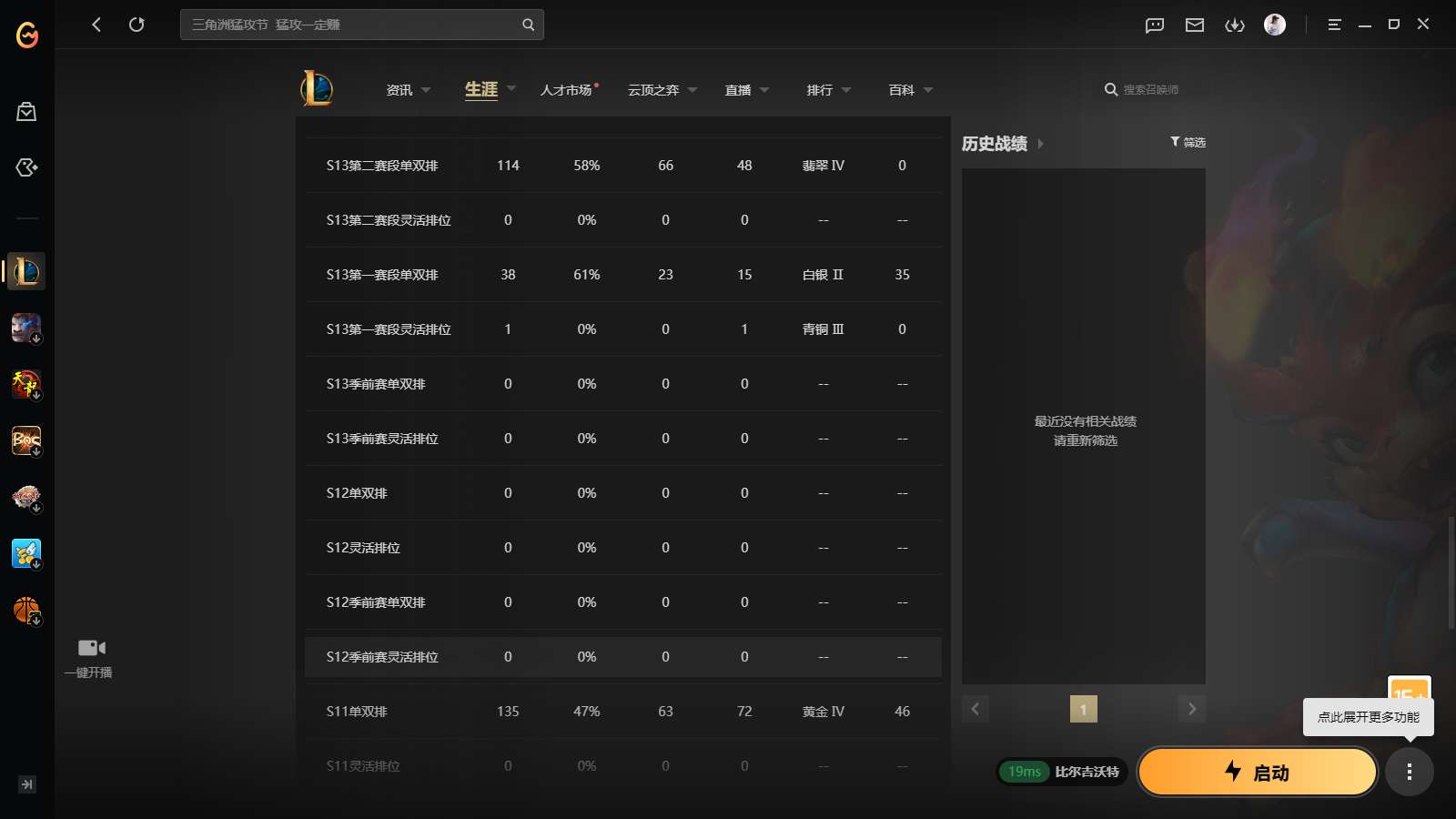Click the WeGame logo icon

tap(27, 35)
